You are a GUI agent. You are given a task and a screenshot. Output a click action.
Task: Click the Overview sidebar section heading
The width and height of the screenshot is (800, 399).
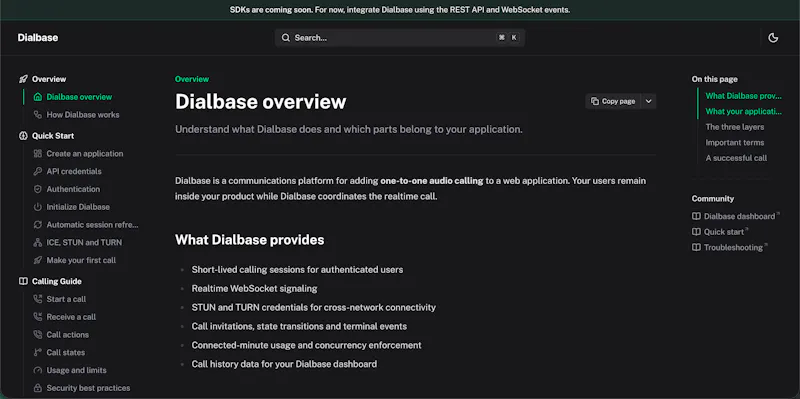pos(49,79)
